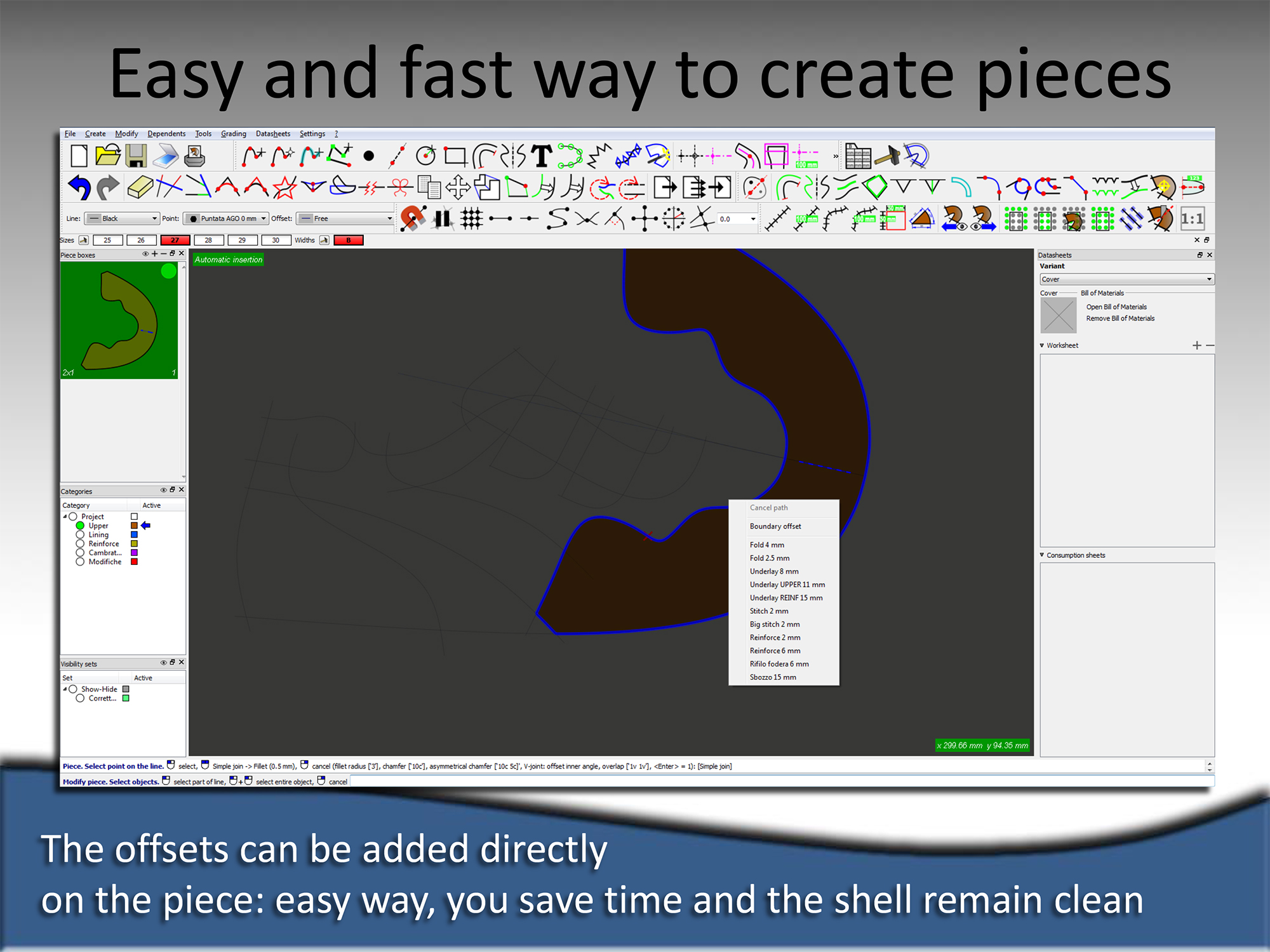Screen dimensions: 1270x952
Task: Collapse the Worksheet section triangle
Action: point(1042,345)
